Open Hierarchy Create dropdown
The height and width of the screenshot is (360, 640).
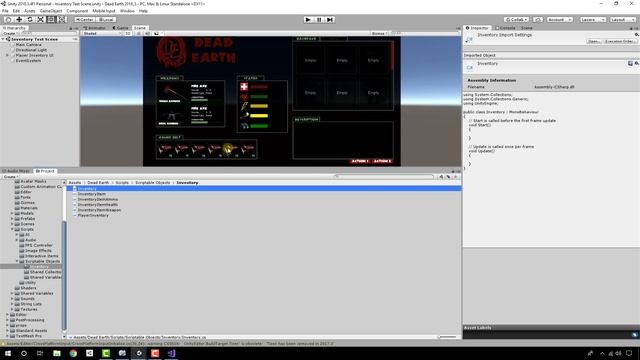point(10,33)
